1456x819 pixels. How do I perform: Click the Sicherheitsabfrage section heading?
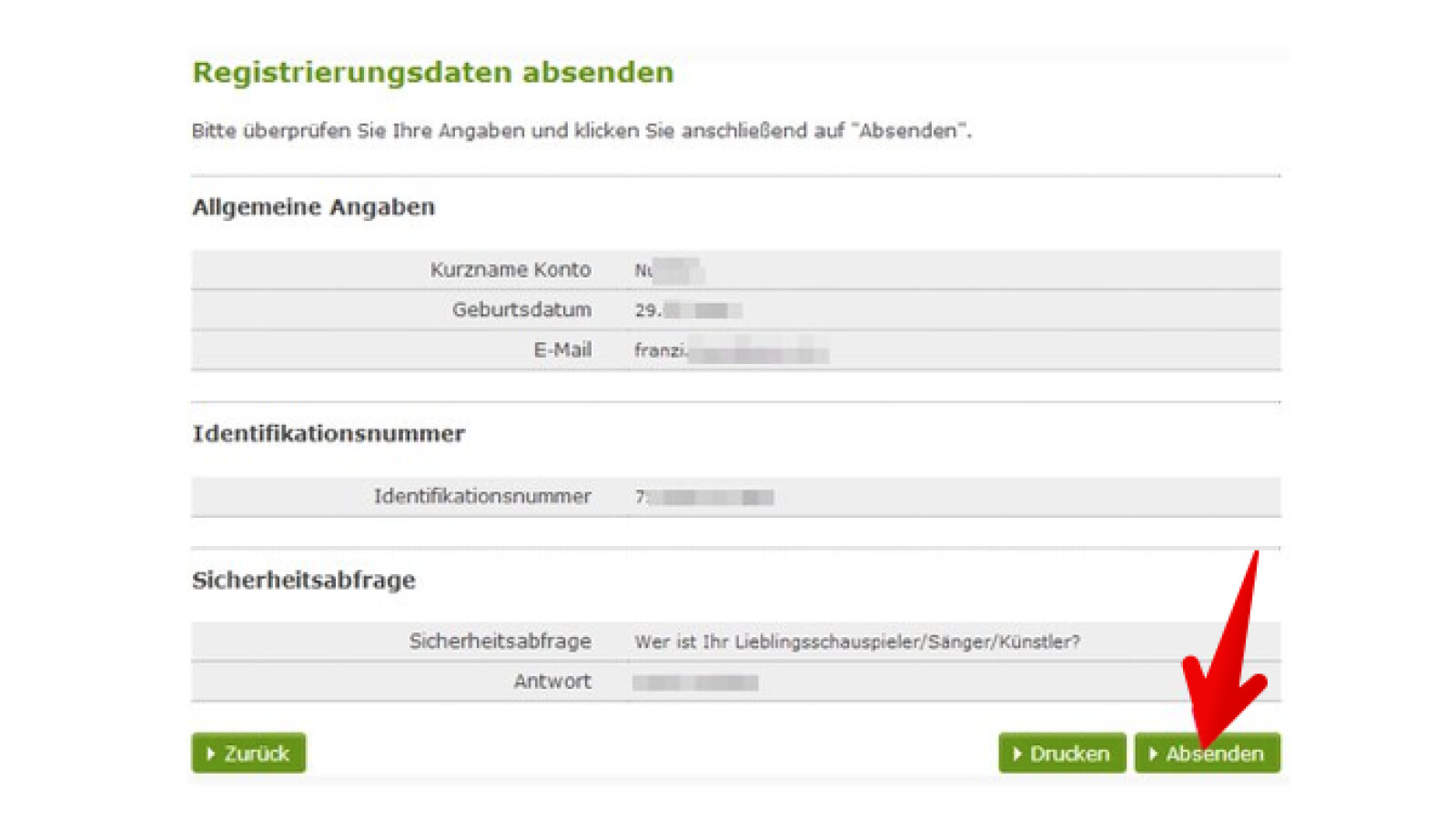pos(304,580)
